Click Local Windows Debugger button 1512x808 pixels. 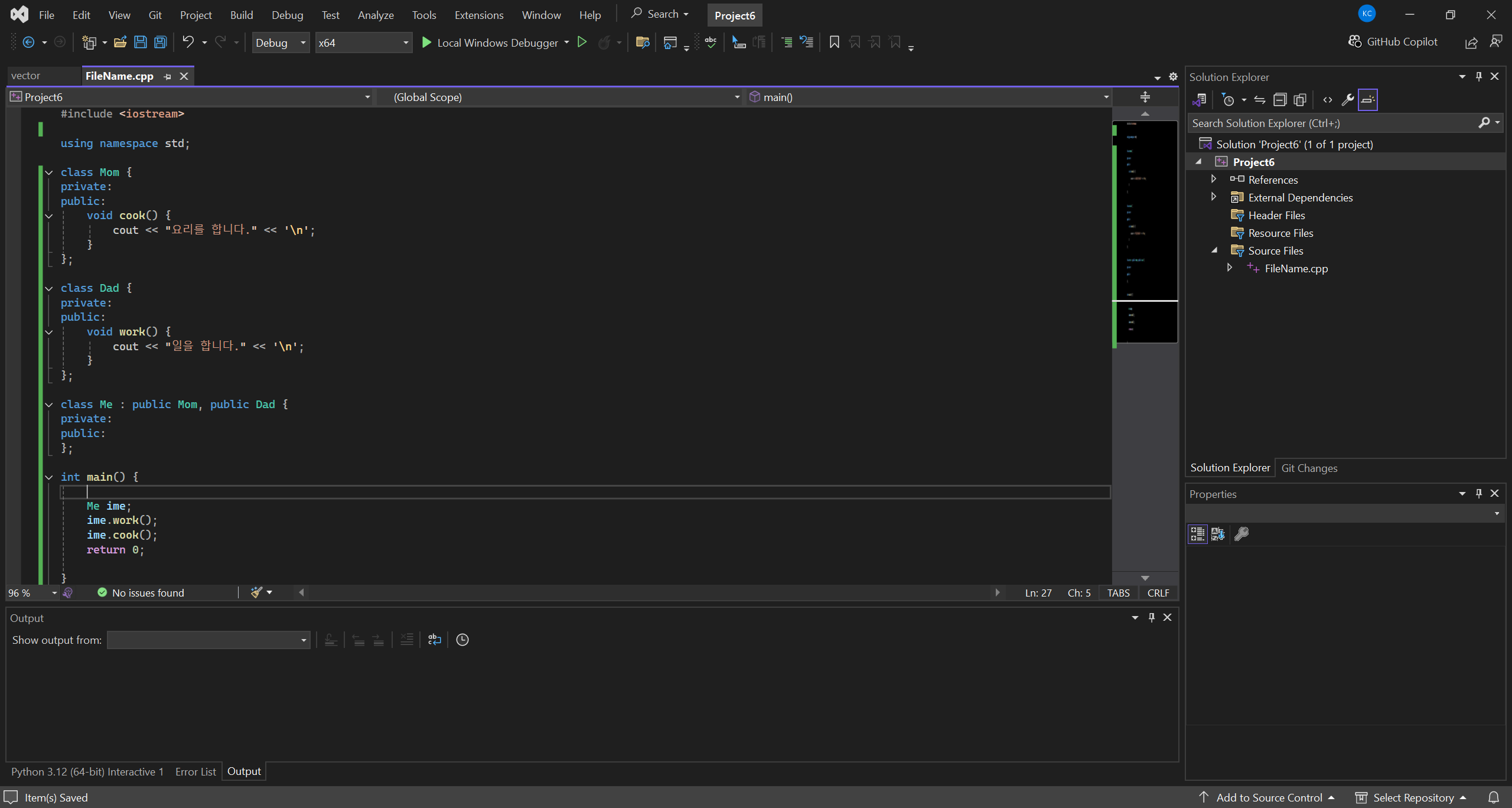click(490, 43)
